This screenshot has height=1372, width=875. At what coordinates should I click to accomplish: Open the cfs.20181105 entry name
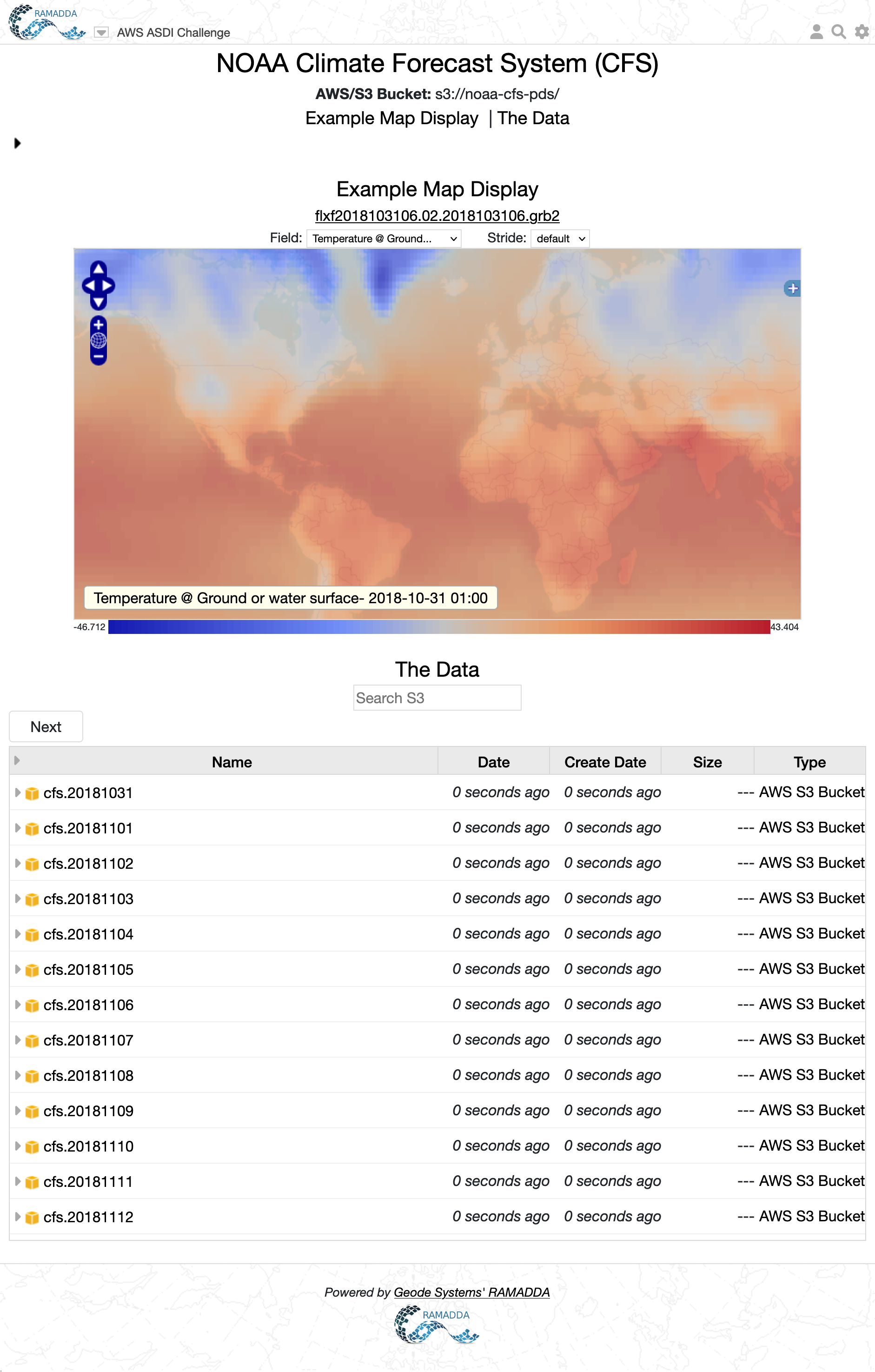[x=88, y=970]
